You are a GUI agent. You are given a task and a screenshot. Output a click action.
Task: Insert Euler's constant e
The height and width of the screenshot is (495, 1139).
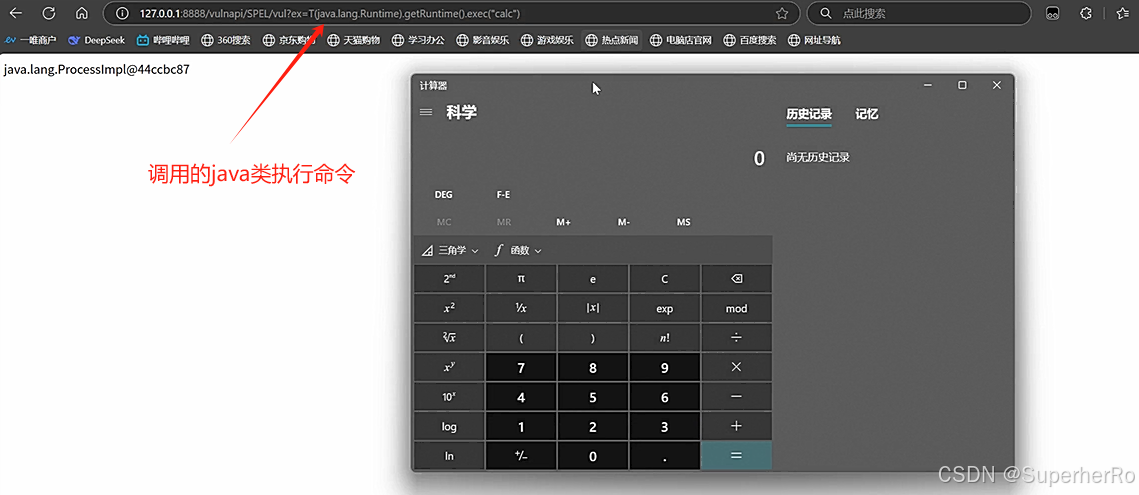tap(593, 279)
